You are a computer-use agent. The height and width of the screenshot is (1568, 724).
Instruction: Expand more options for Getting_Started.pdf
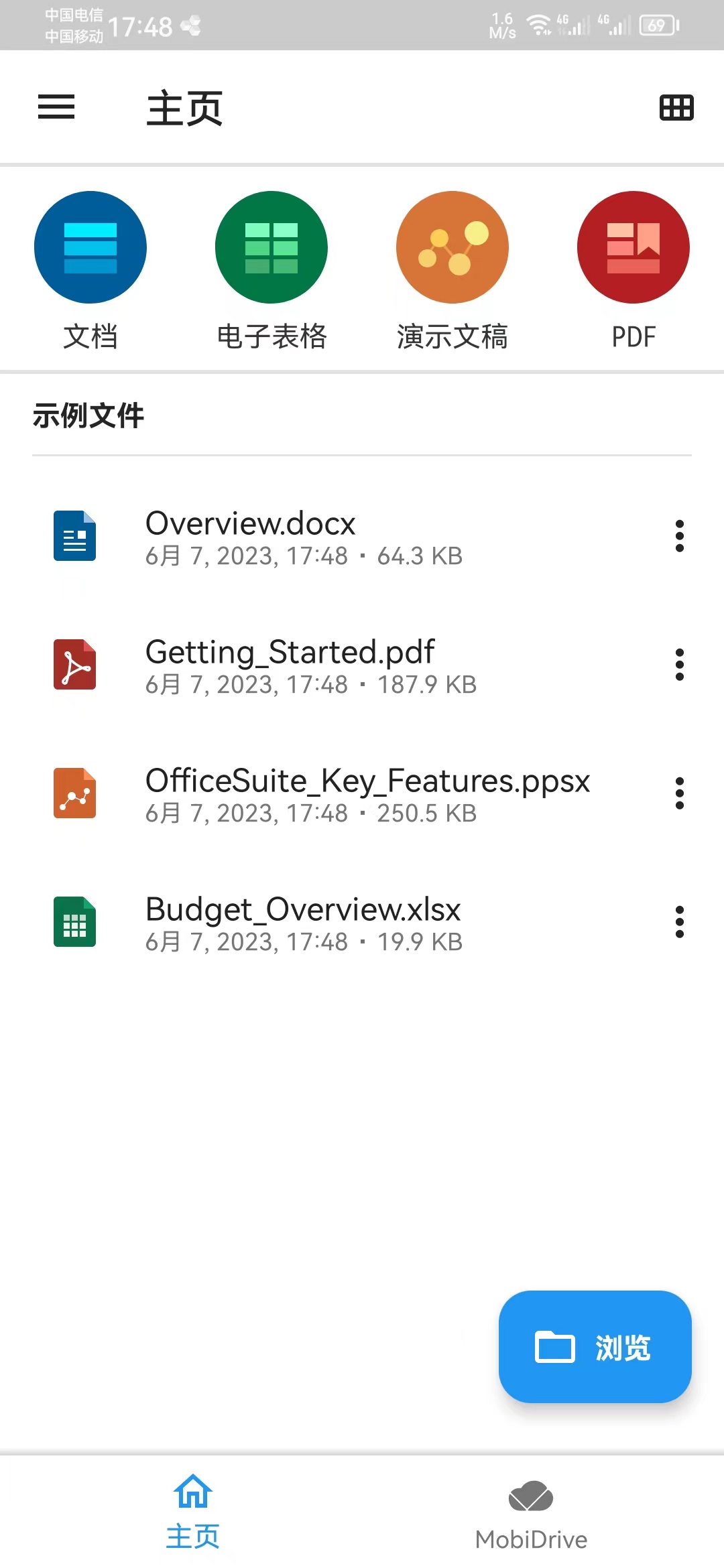coord(680,665)
